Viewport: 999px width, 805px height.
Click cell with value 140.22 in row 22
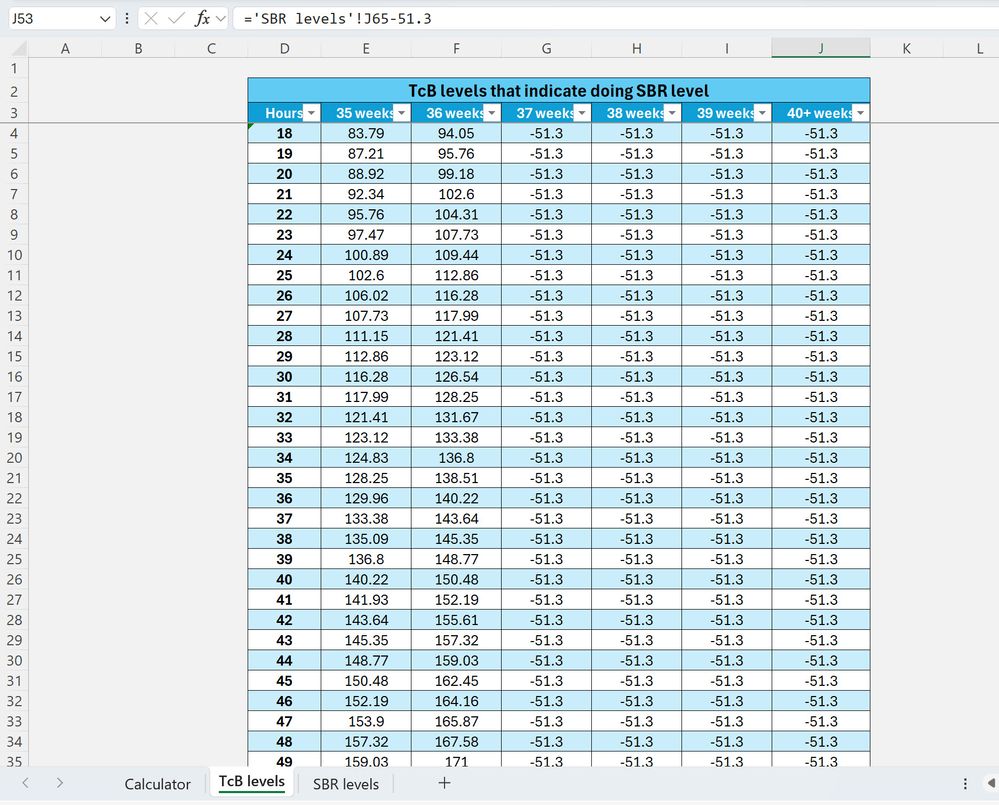pos(456,499)
